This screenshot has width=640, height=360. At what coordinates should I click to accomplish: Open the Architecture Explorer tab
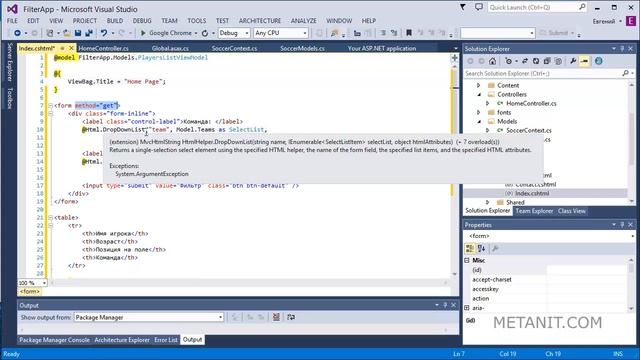coord(122,340)
